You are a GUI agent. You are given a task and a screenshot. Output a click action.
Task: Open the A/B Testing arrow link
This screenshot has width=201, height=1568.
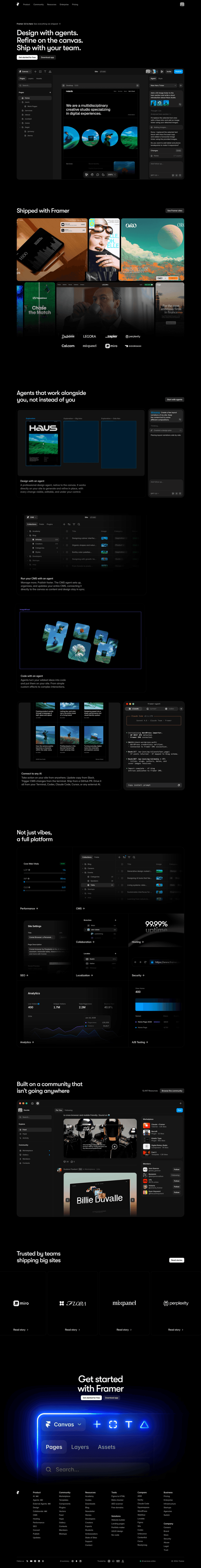(140, 1042)
